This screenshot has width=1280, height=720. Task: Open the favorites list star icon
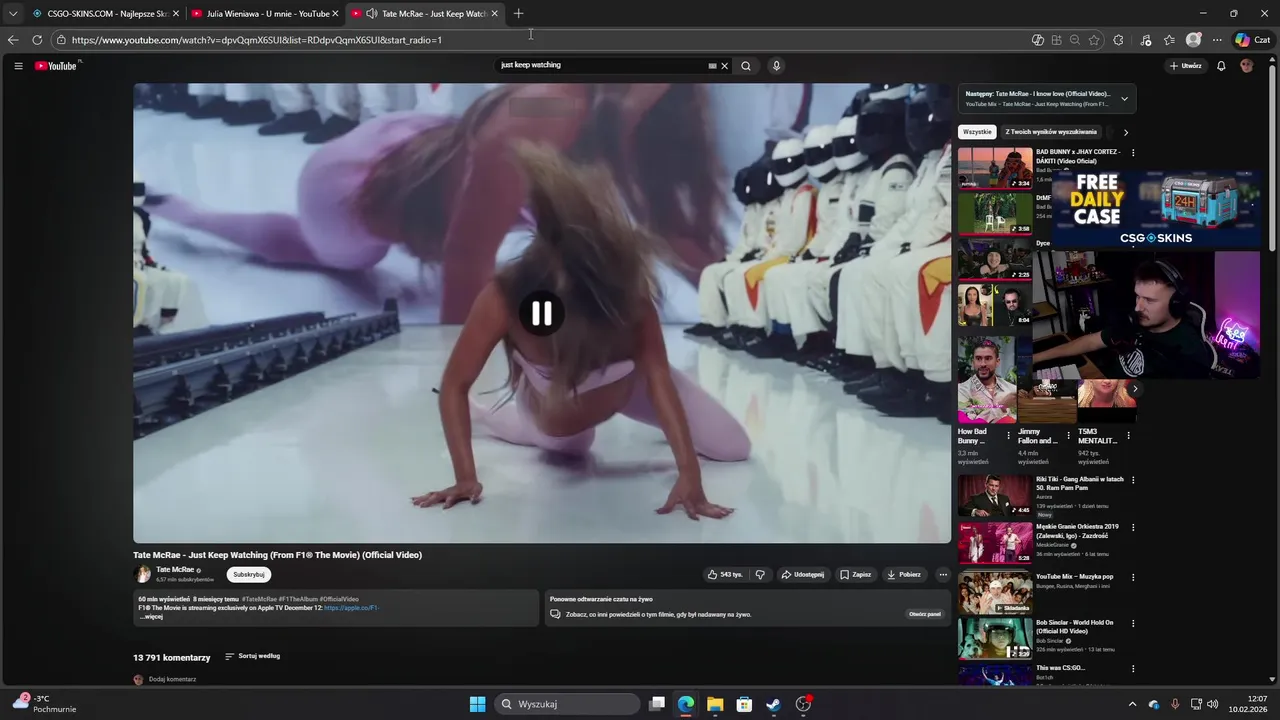click(x=1169, y=40)
